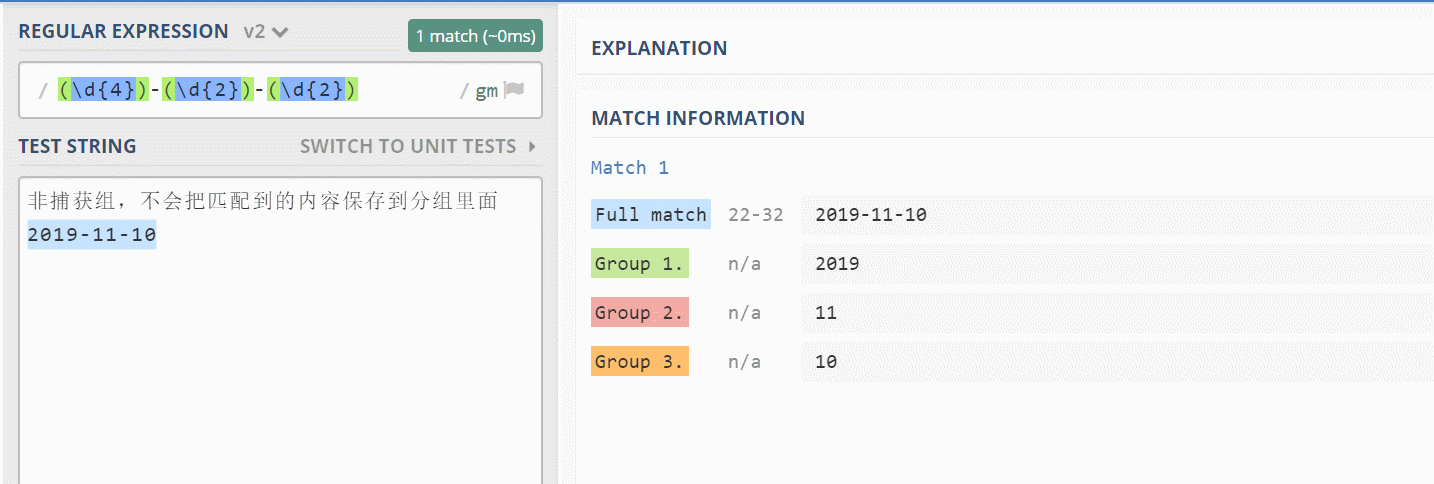Click the Chinese sentence in the test string
This screenshot has height=484, width=1434.
[262, 201]
